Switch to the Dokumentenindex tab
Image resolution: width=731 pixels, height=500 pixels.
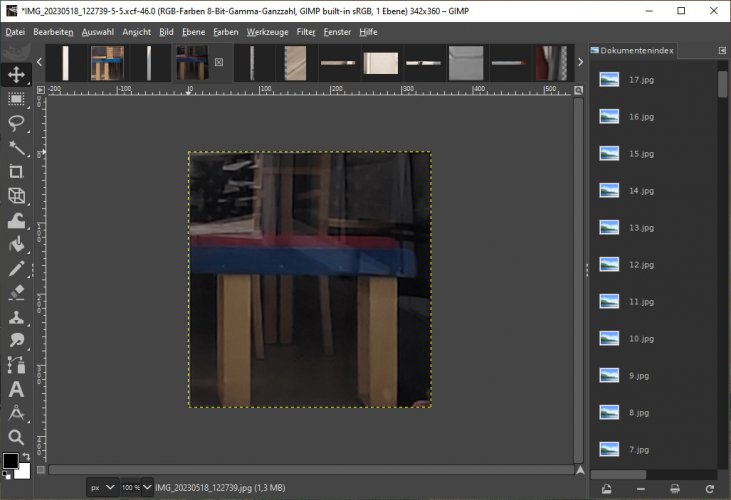(633, 50)
